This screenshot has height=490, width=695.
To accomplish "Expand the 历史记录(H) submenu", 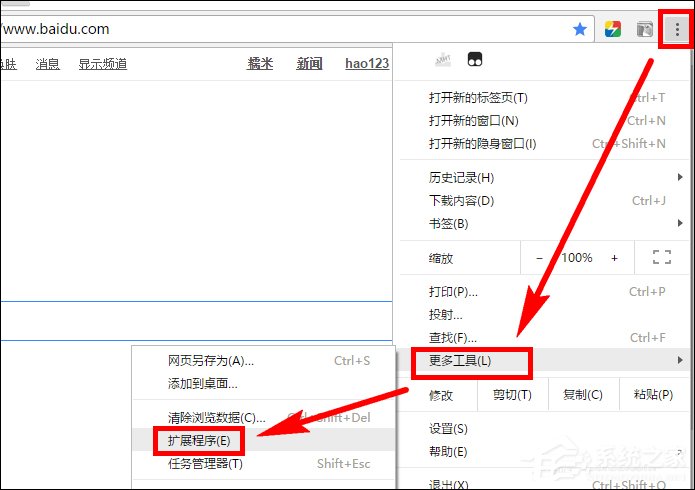I will click(x=546, y=177).
